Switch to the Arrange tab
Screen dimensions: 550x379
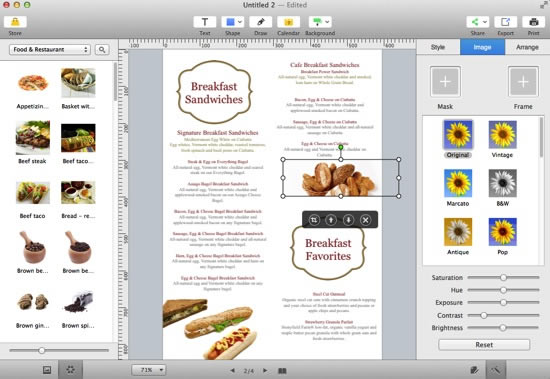pyautogui.click(x=527, y=47)
